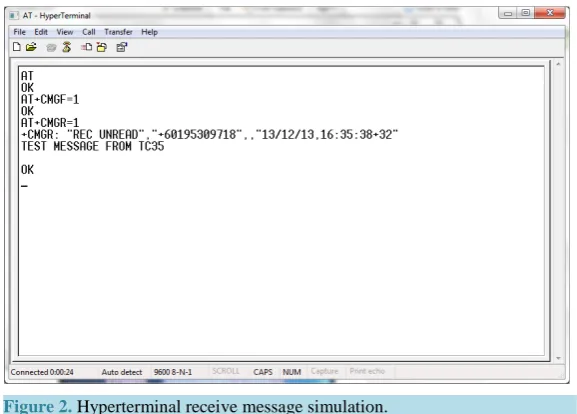This screenshot has width=577, height=414.
Task: Click the +CMGR: "REC UNREAD" response line
Action: (209, 134)
